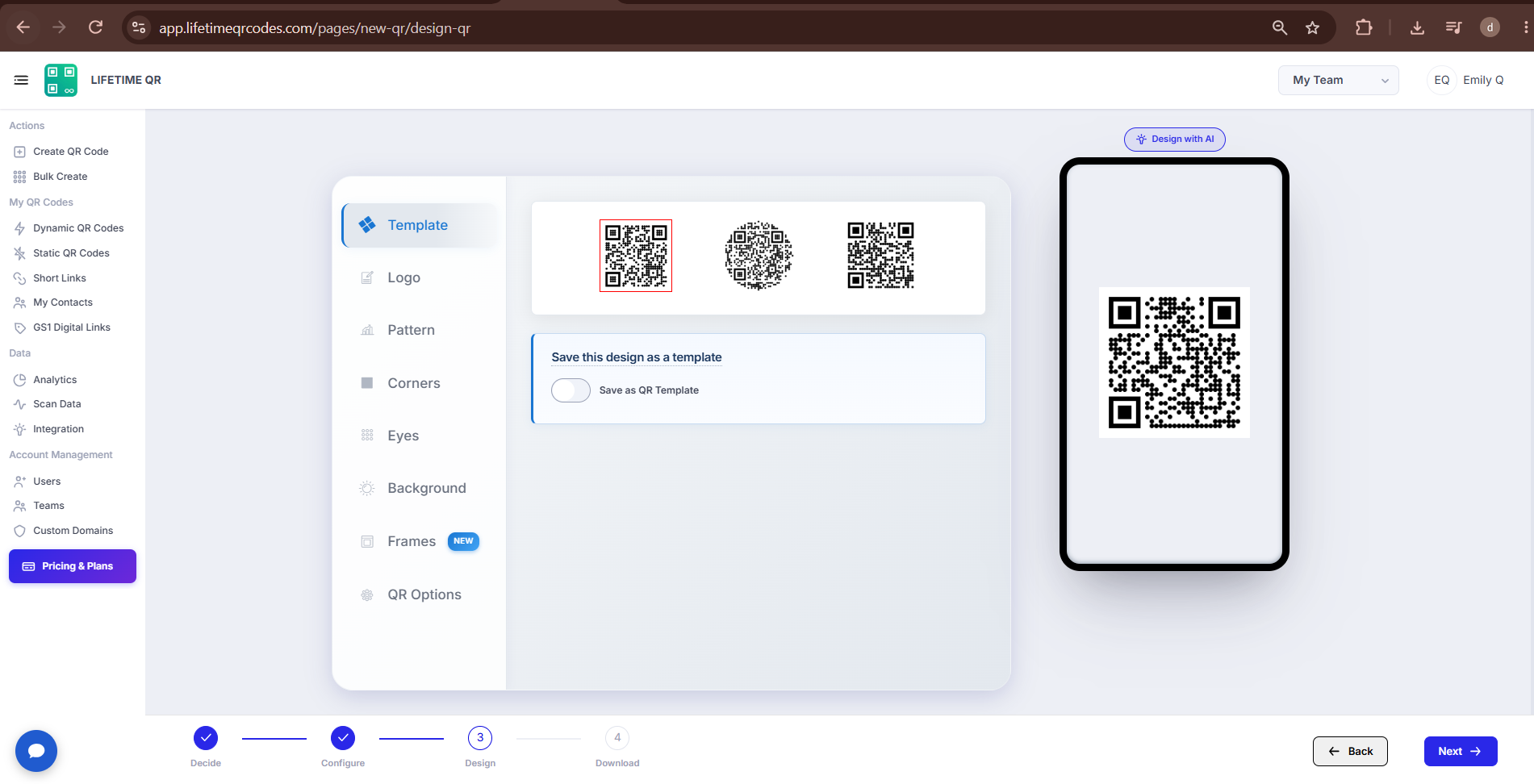1534x784 pixels.
Task: Open the Emily Q user menu
Action: [1466, 80]
